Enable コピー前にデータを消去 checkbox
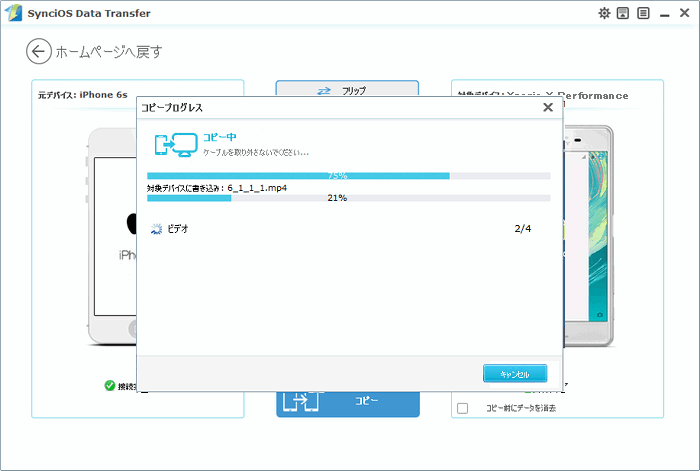This screenshot has width=700, height=471. (462, 408)
